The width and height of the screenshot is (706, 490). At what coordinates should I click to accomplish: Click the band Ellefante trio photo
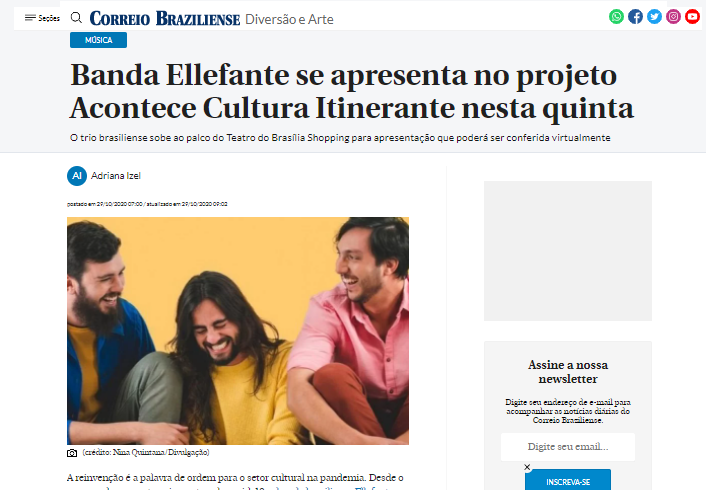pos(238,331)
